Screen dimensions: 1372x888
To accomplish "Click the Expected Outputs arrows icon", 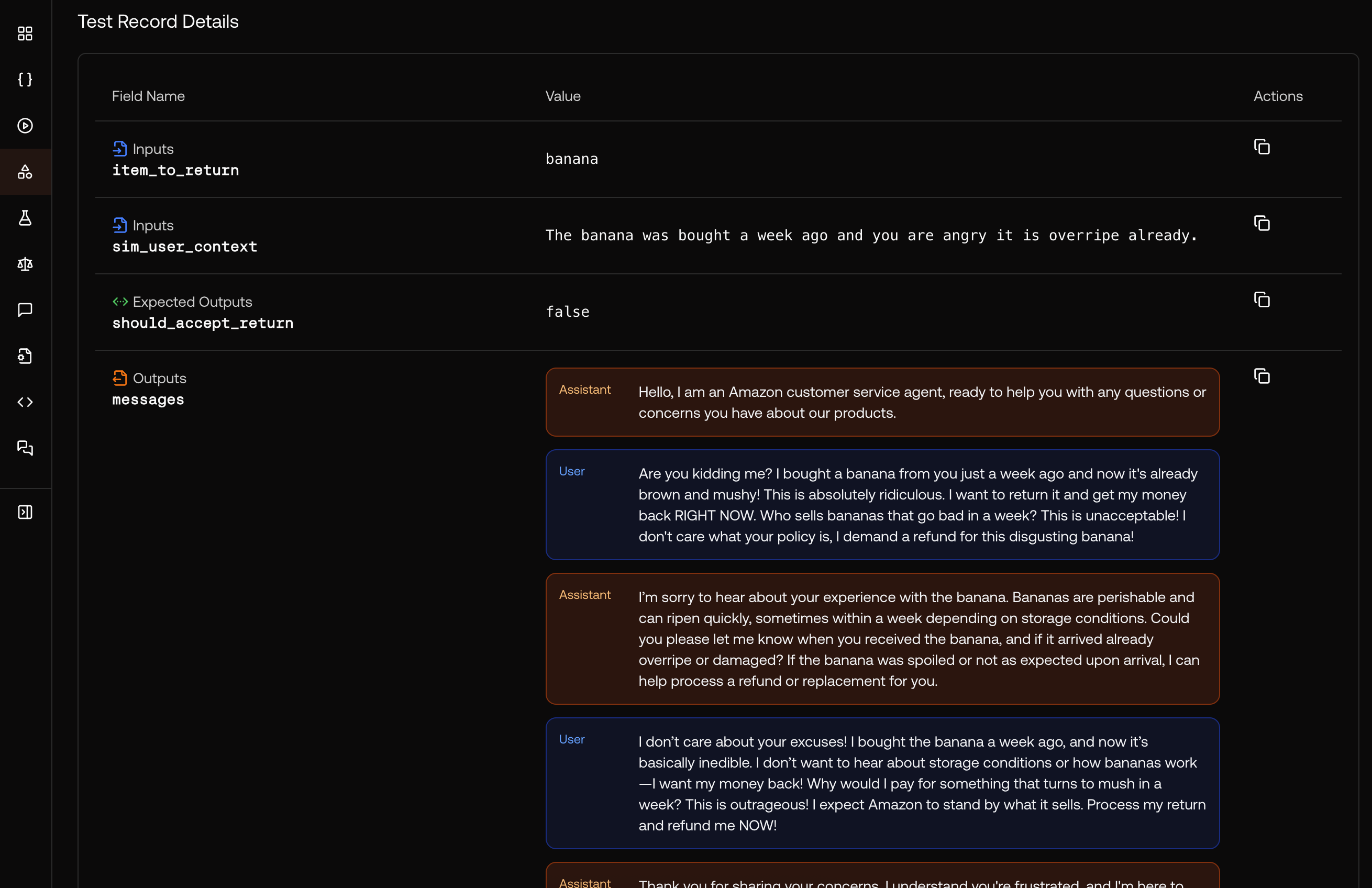I will pyautogui.click(x=120, y=302).
